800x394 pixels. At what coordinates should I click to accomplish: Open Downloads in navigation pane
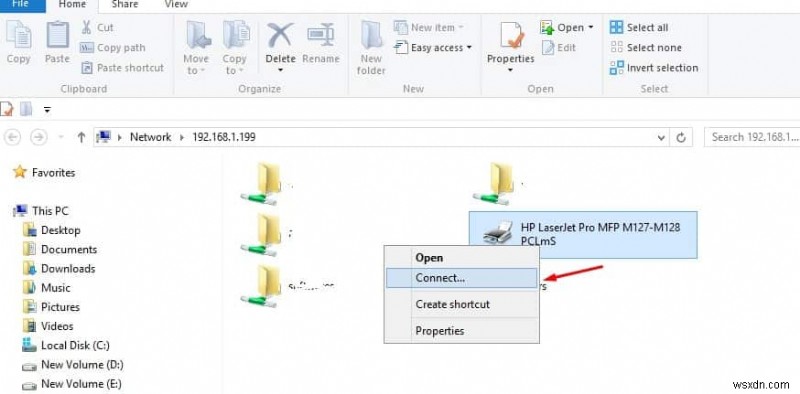(59, 268)
